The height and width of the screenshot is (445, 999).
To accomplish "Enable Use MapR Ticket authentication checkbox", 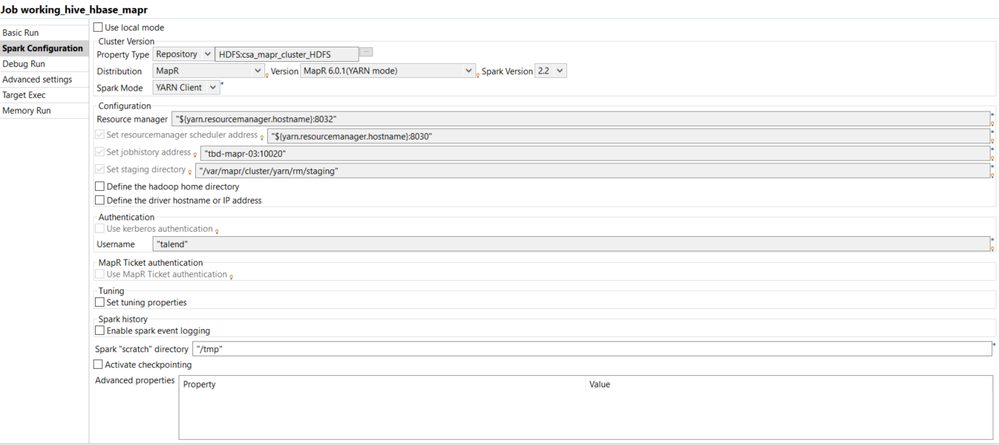I will [x=99, y=274].
